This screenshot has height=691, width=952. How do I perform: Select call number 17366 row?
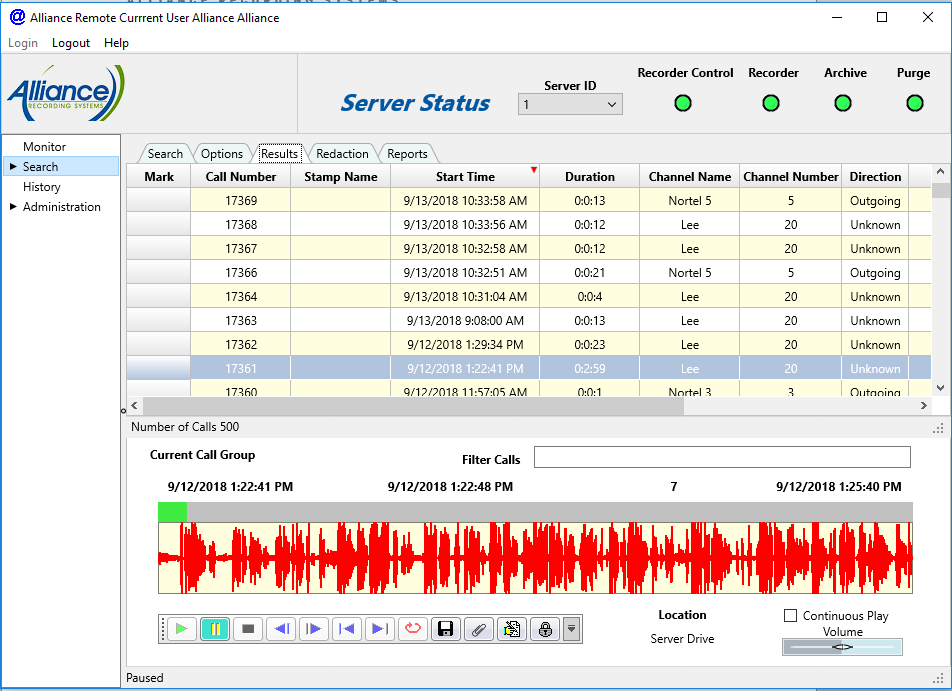tap(529, 273)
